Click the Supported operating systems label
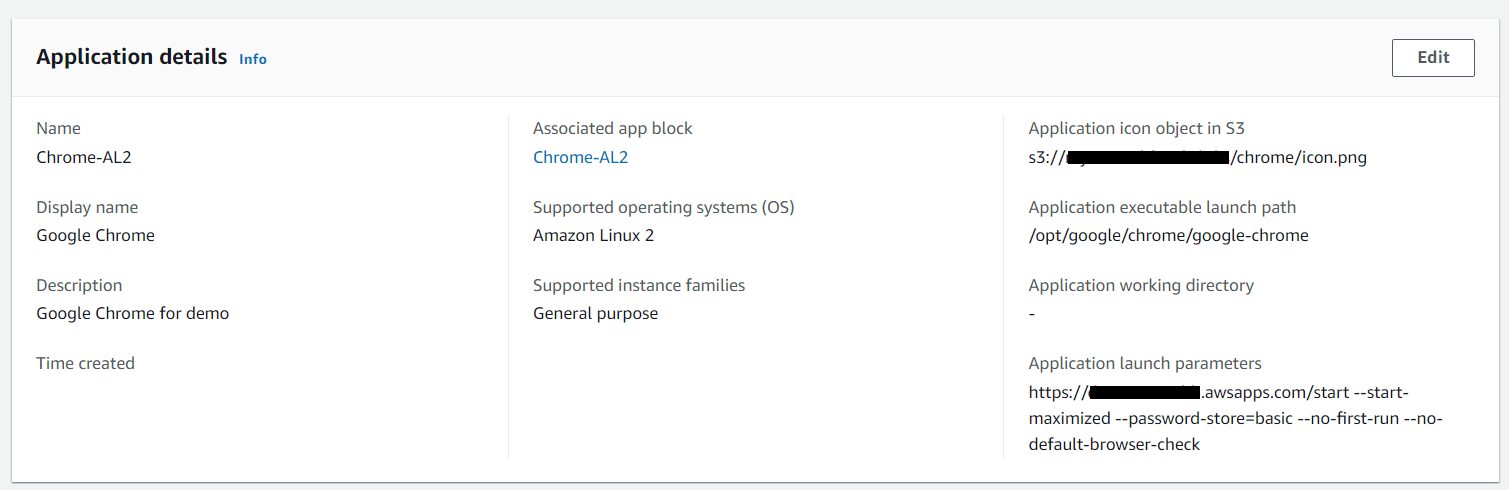 coord(663,207)
